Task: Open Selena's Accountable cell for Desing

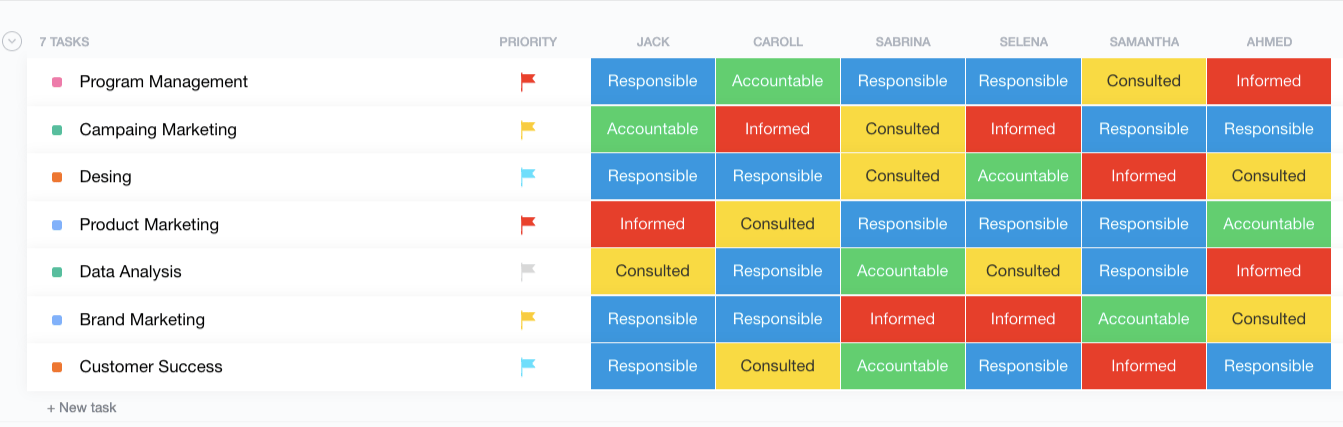Action: 1023,176
